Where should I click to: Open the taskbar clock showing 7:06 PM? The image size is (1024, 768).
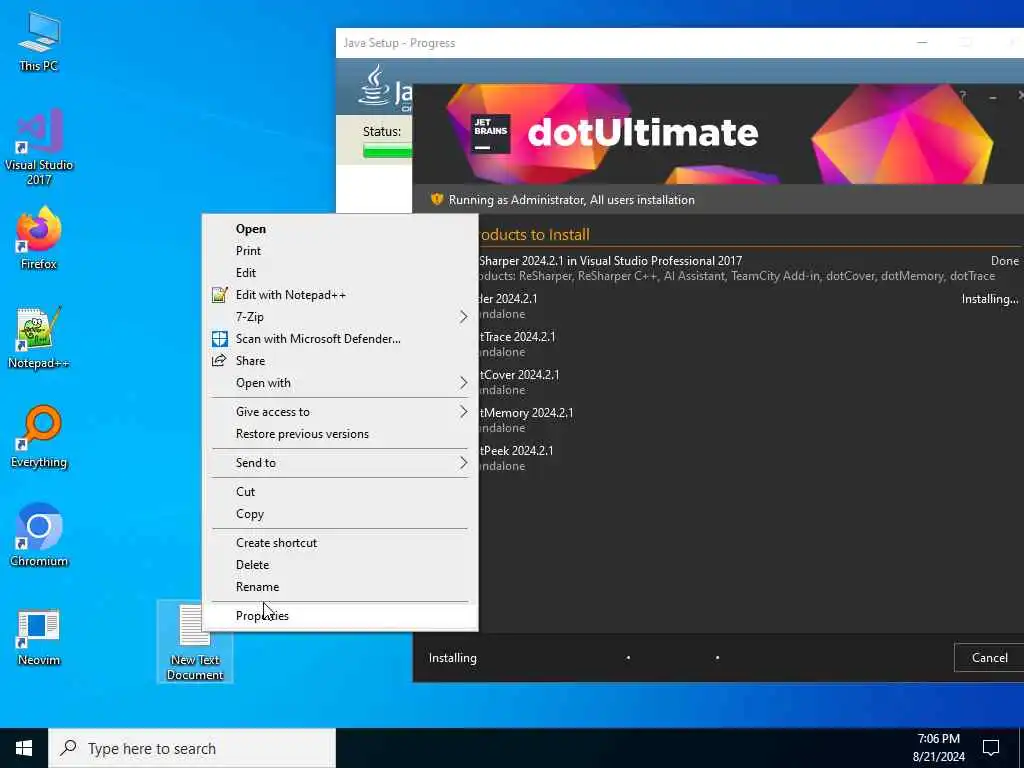pyautogui.click(x=938, y=748)
